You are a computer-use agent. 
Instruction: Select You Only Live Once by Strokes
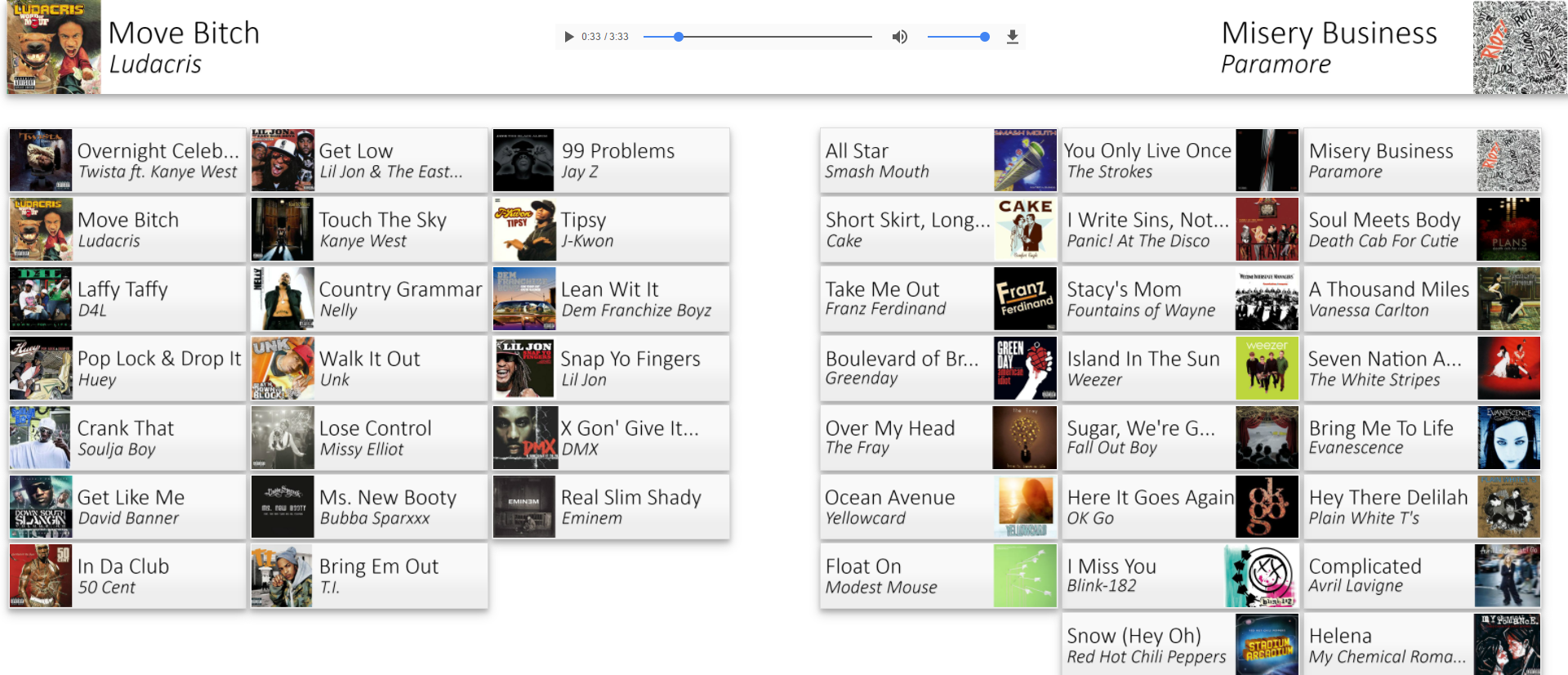[1180, 160]
